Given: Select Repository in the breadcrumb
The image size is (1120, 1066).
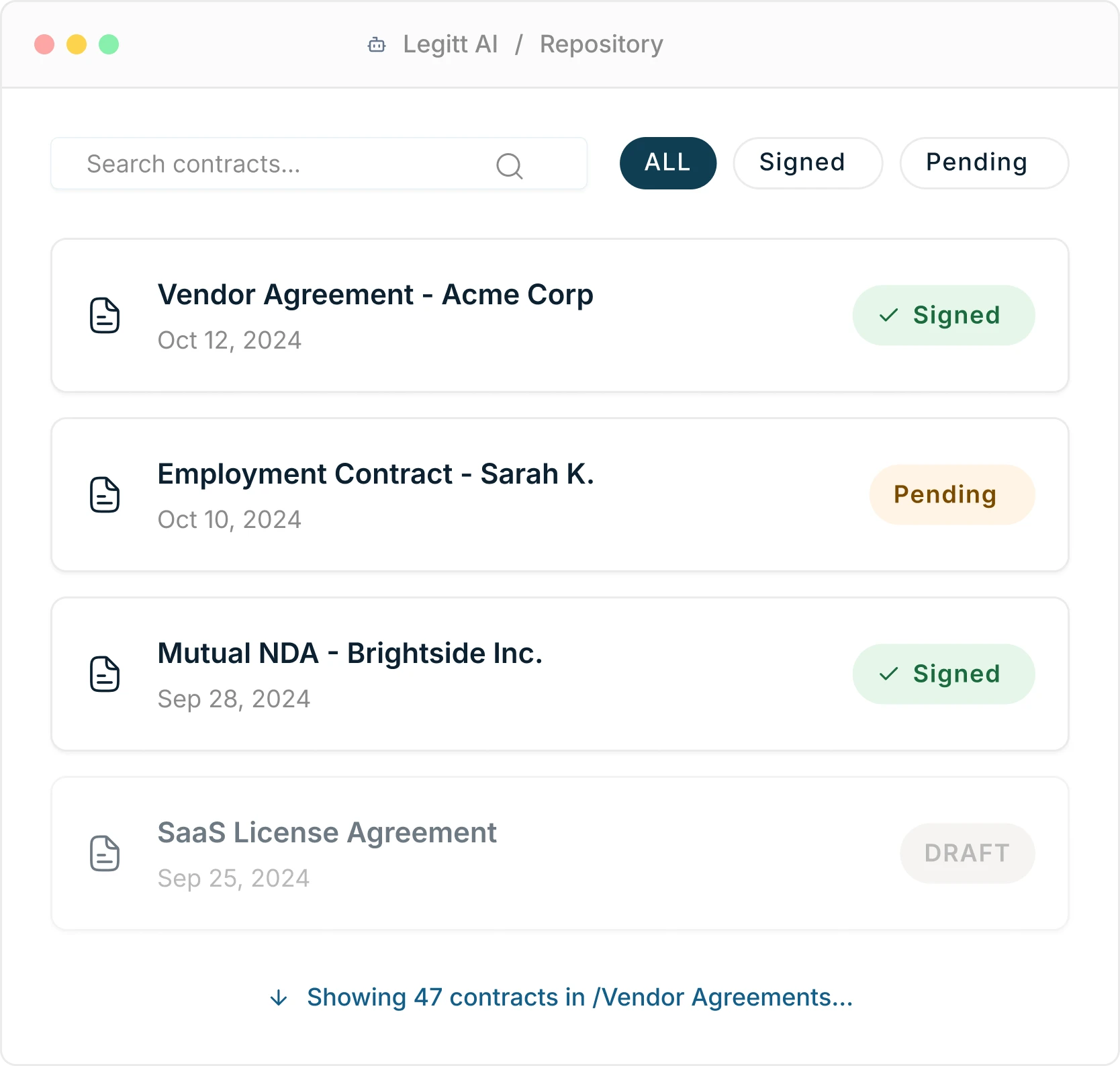Looking at the screenshot, I should pos(601,44).
